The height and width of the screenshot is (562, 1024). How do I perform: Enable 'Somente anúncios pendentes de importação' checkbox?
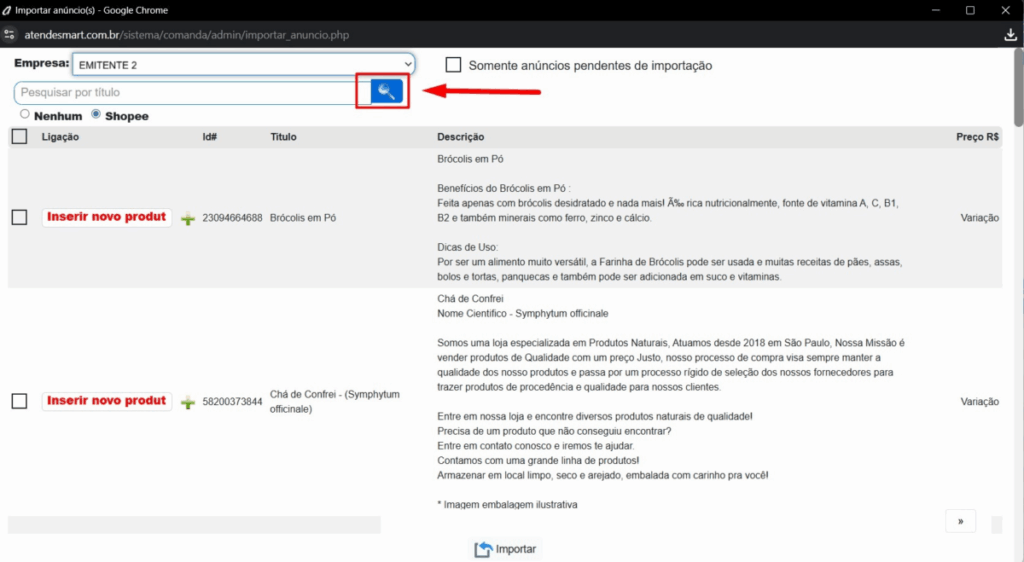click(454, 65)
